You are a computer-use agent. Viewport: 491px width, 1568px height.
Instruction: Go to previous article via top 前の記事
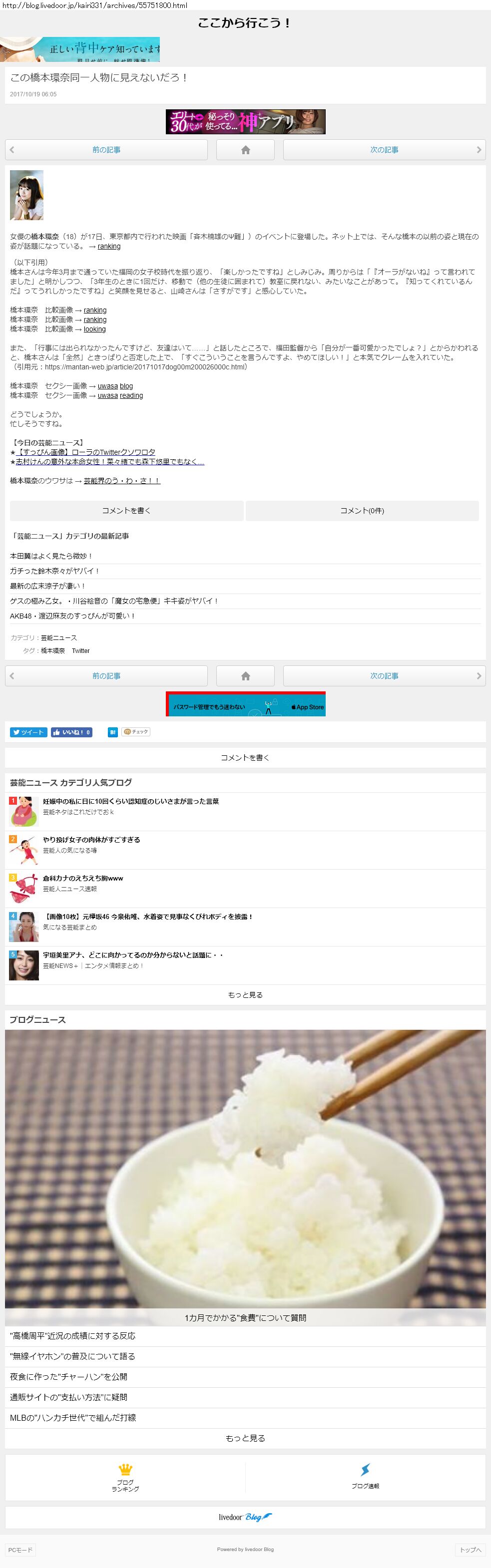point(106,150)
